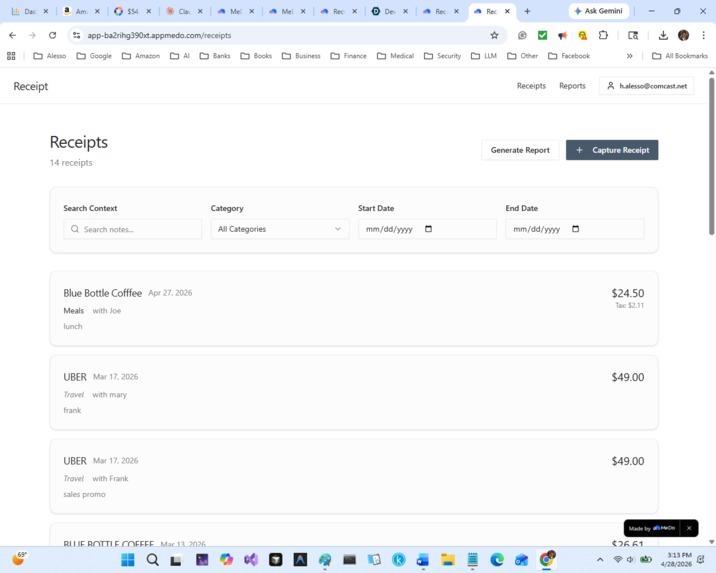
Task: Open the h.alesso@comcast.net account button
Action: (x=647, y=86)
